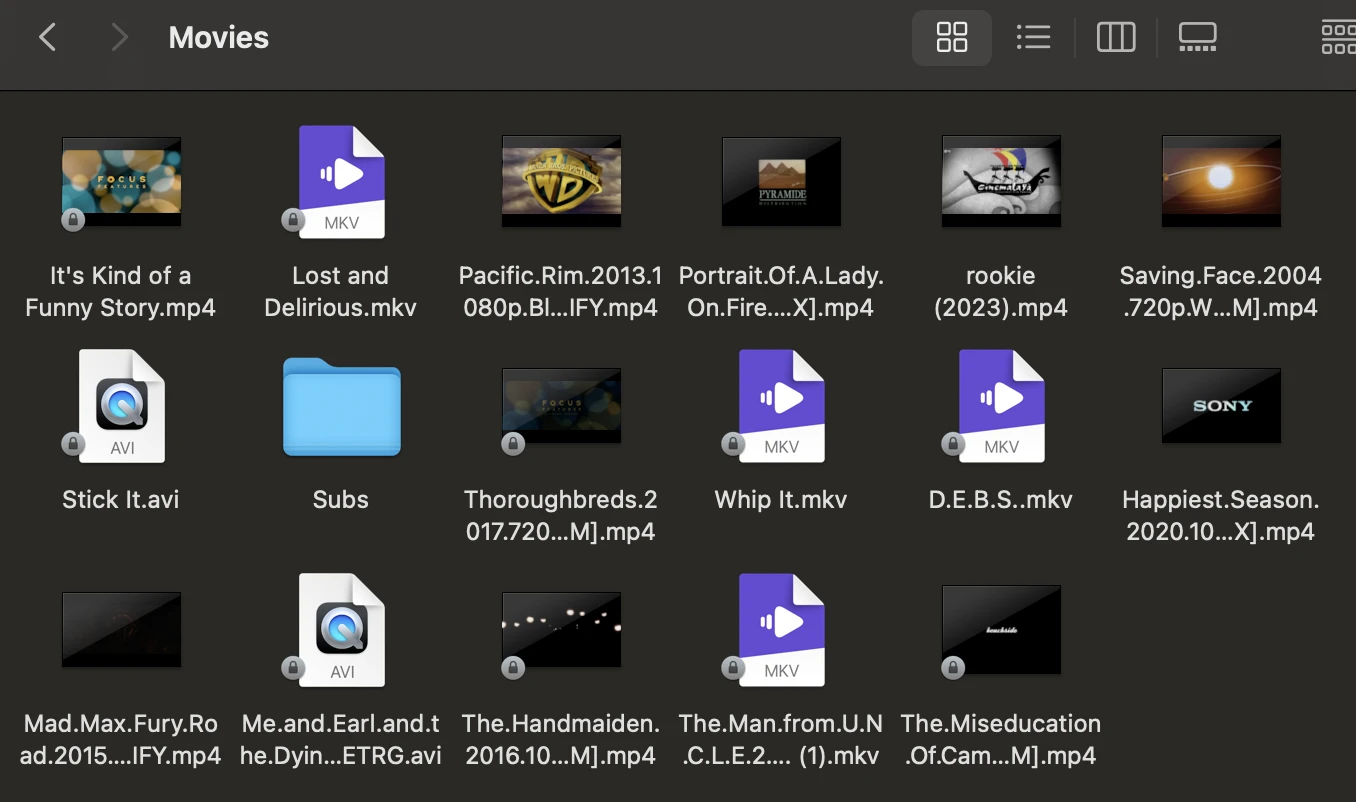
Task: Select the Mad Max Fury Road thumbnail
Action: click(121, 629)
